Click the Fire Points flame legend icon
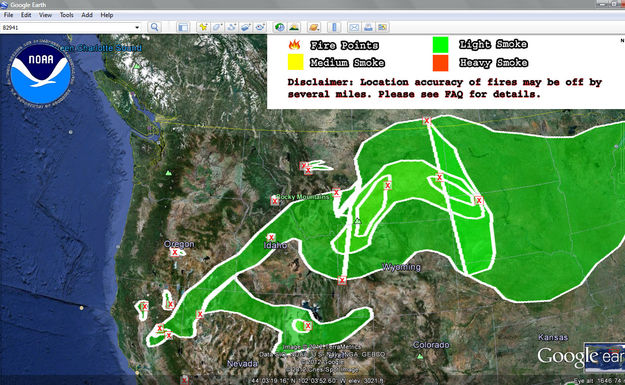The image size is (625, 385). click(x=295, y=45)
